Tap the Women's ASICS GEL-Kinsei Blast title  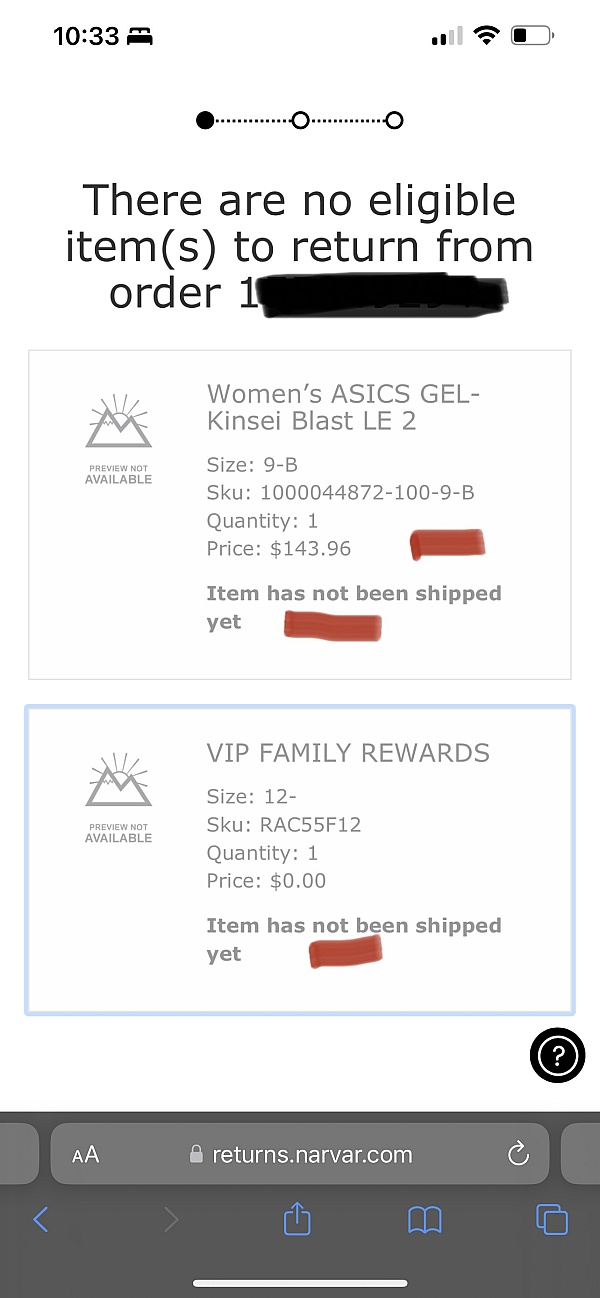tap(343, 407)
